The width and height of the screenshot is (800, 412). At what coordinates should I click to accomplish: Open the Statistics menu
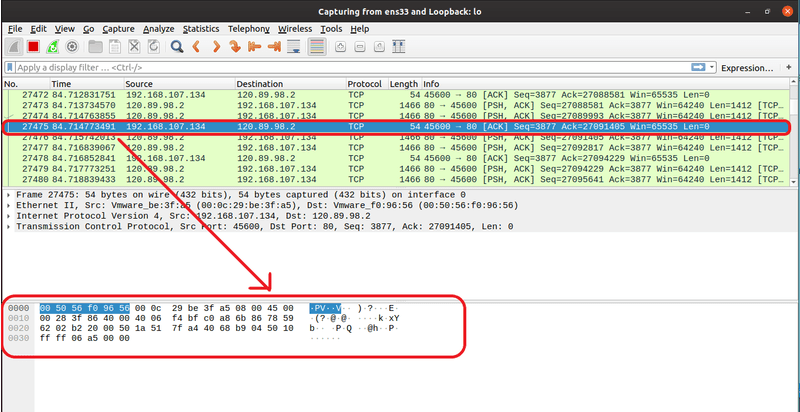click(201, 29)
